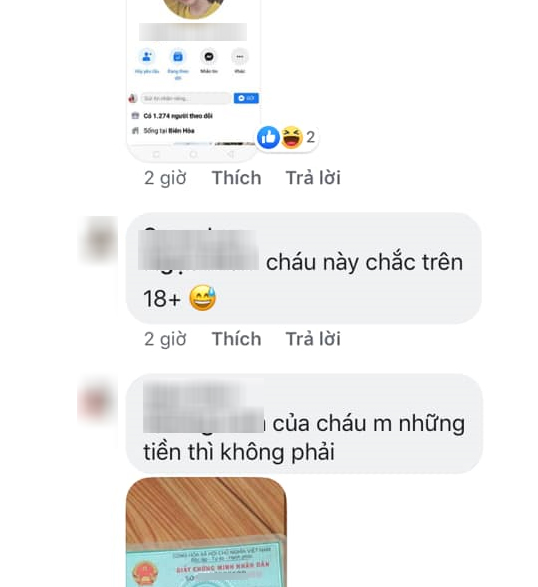Click the add friend icon in the profile screenshot
The height and width of the screenshot is (587, 538).
pyautogui.click(x=147, y=57)
